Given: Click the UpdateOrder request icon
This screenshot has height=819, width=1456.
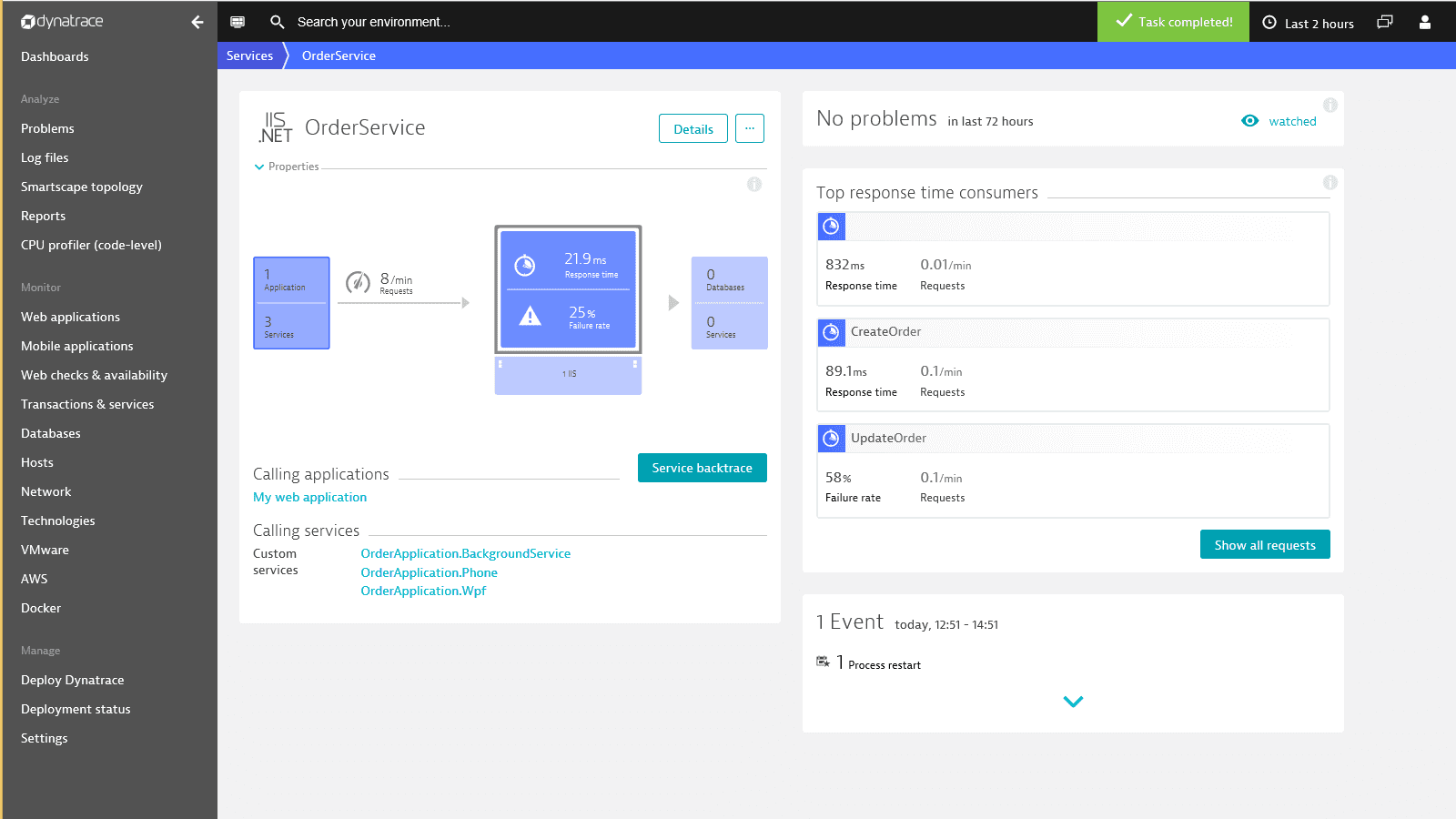Looking at the screenshot, I should point(831,439).
